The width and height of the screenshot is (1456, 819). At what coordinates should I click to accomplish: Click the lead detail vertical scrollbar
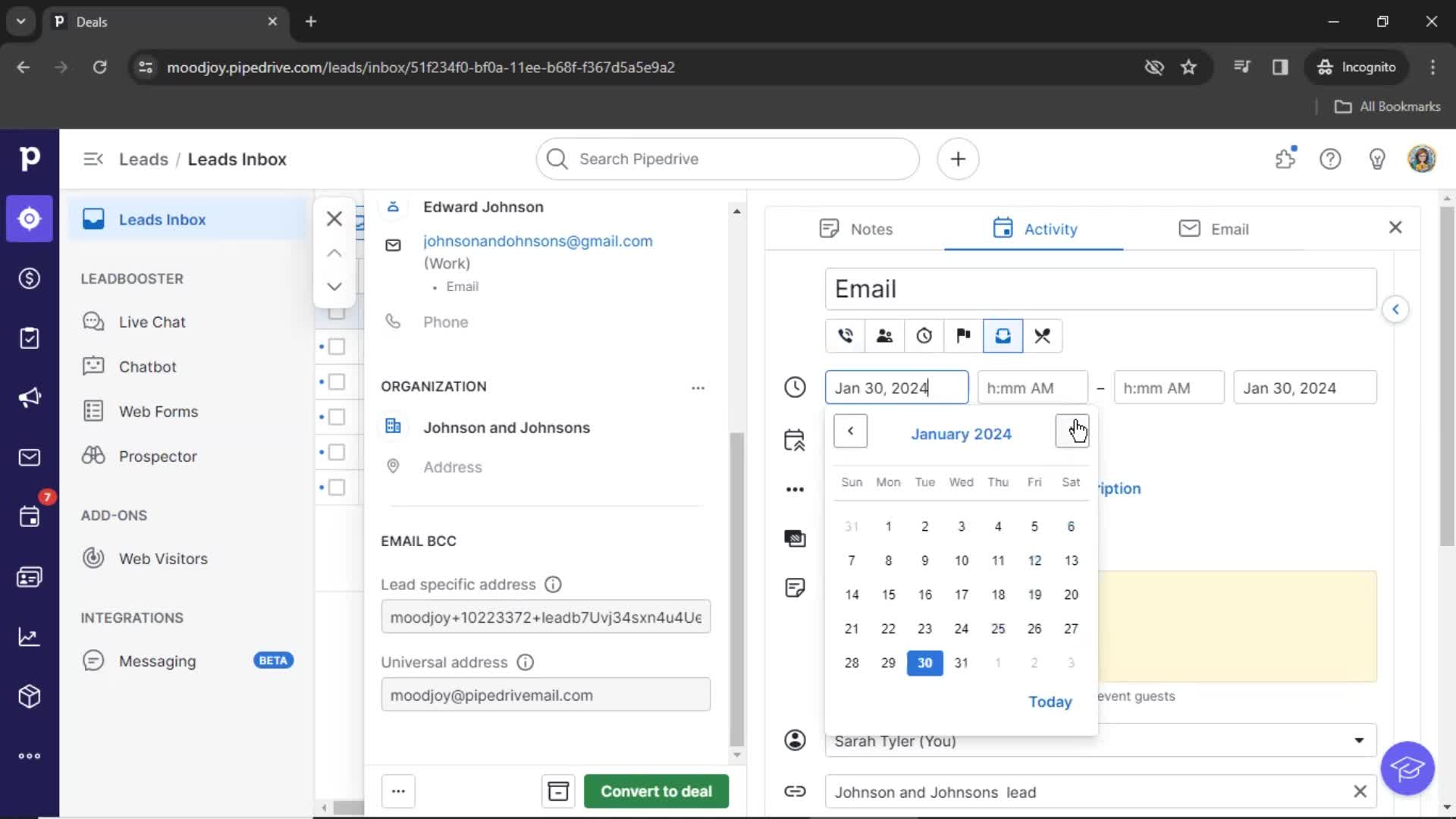click(x=736, y=588)
